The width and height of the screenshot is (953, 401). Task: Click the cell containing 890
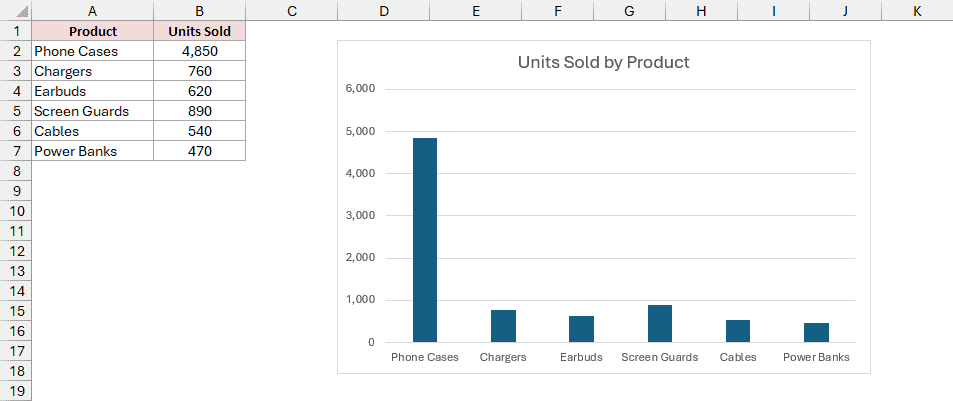point(199,111)
